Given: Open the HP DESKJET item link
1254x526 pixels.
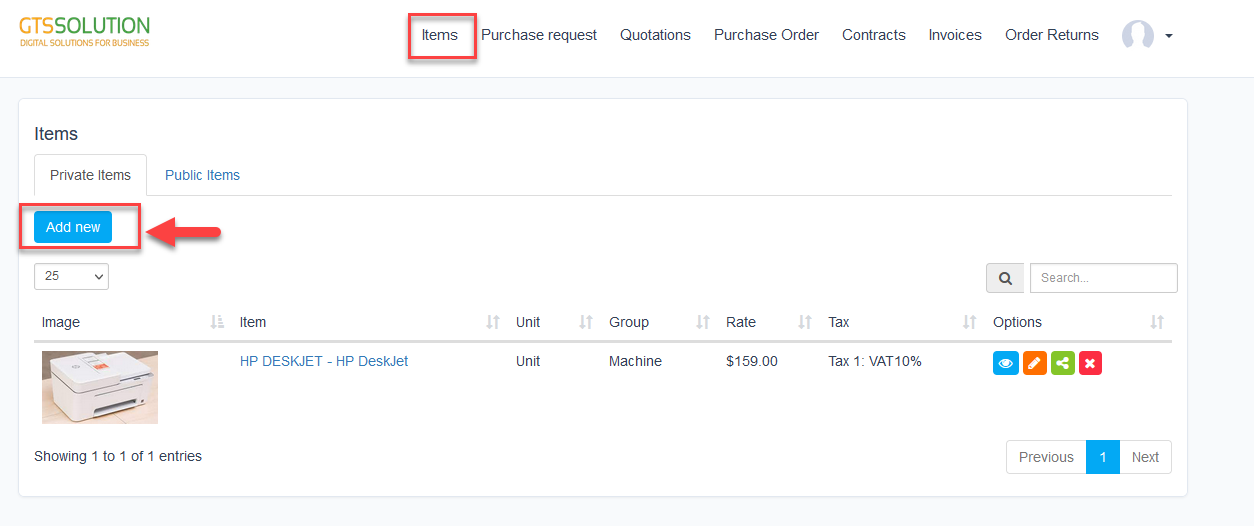Looking at the screenshot, I should point(323,361).
